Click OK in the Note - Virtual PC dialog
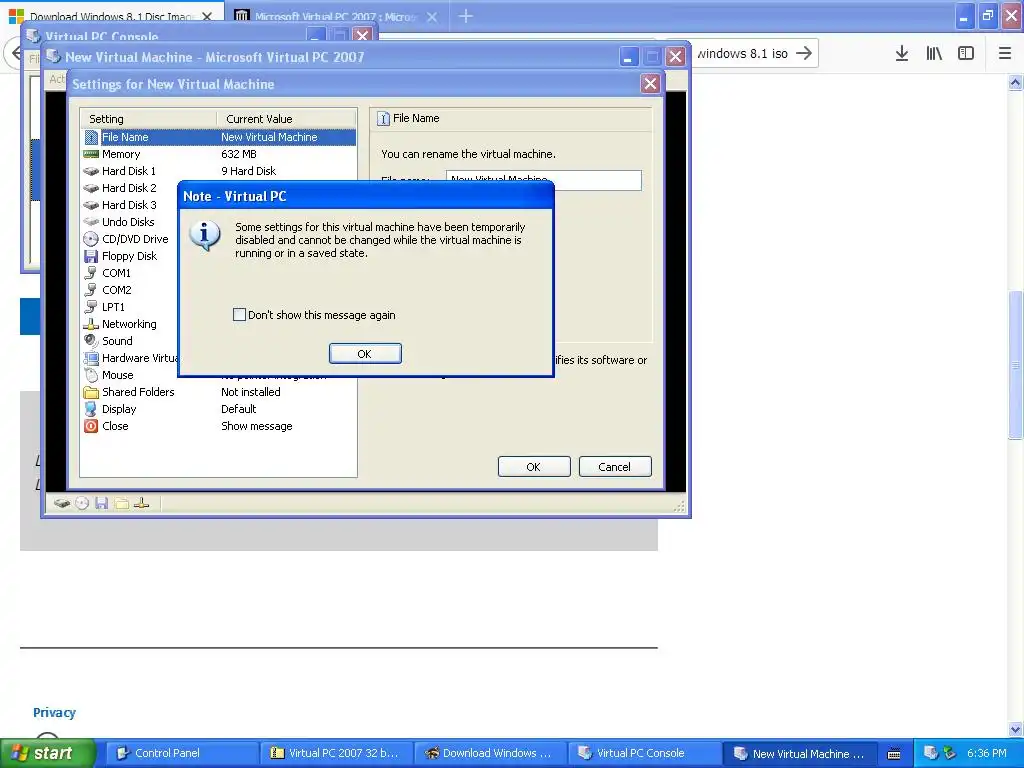This screenshot has width=1024, height=768. [365, 353]
